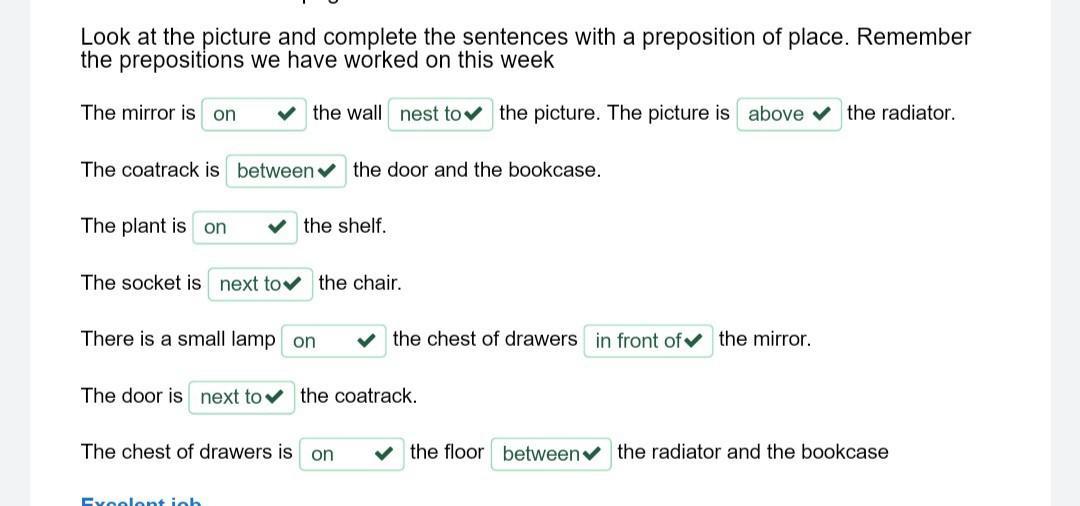This screenshot has width=1080, height=506.
Task: Click the checkmark beside 'nest to'
Action: [x=473, y=114]
